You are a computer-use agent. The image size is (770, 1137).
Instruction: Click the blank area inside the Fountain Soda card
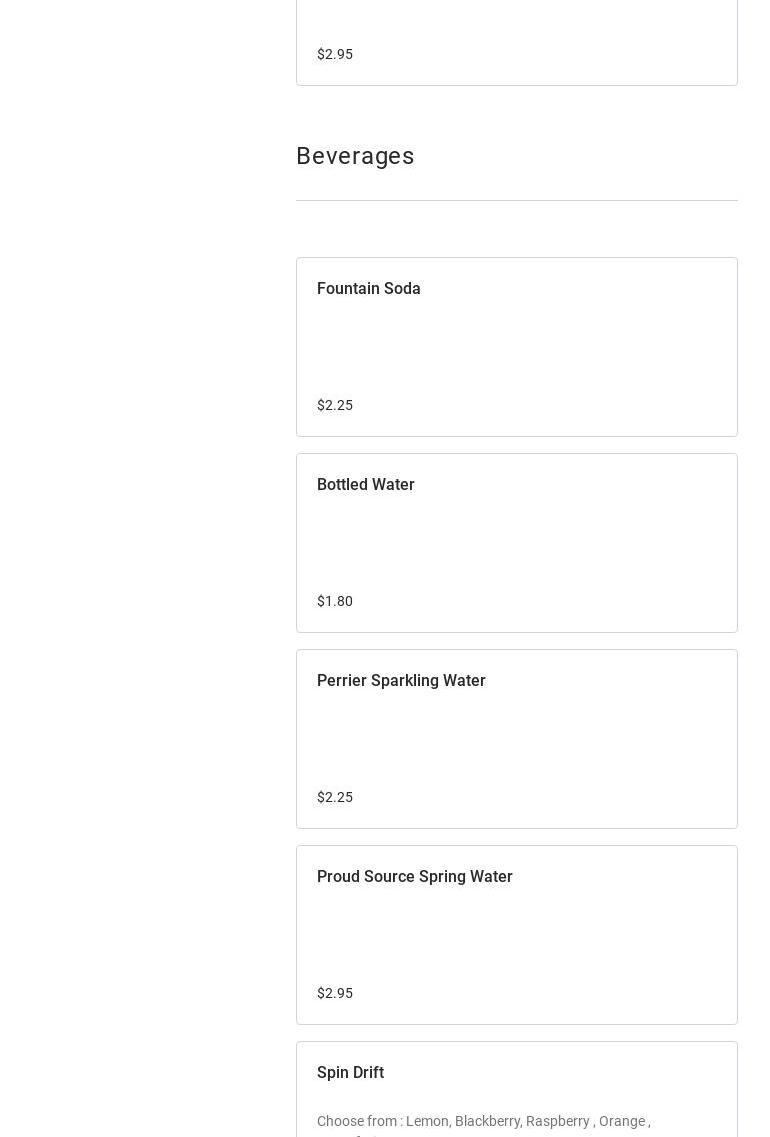516,346
